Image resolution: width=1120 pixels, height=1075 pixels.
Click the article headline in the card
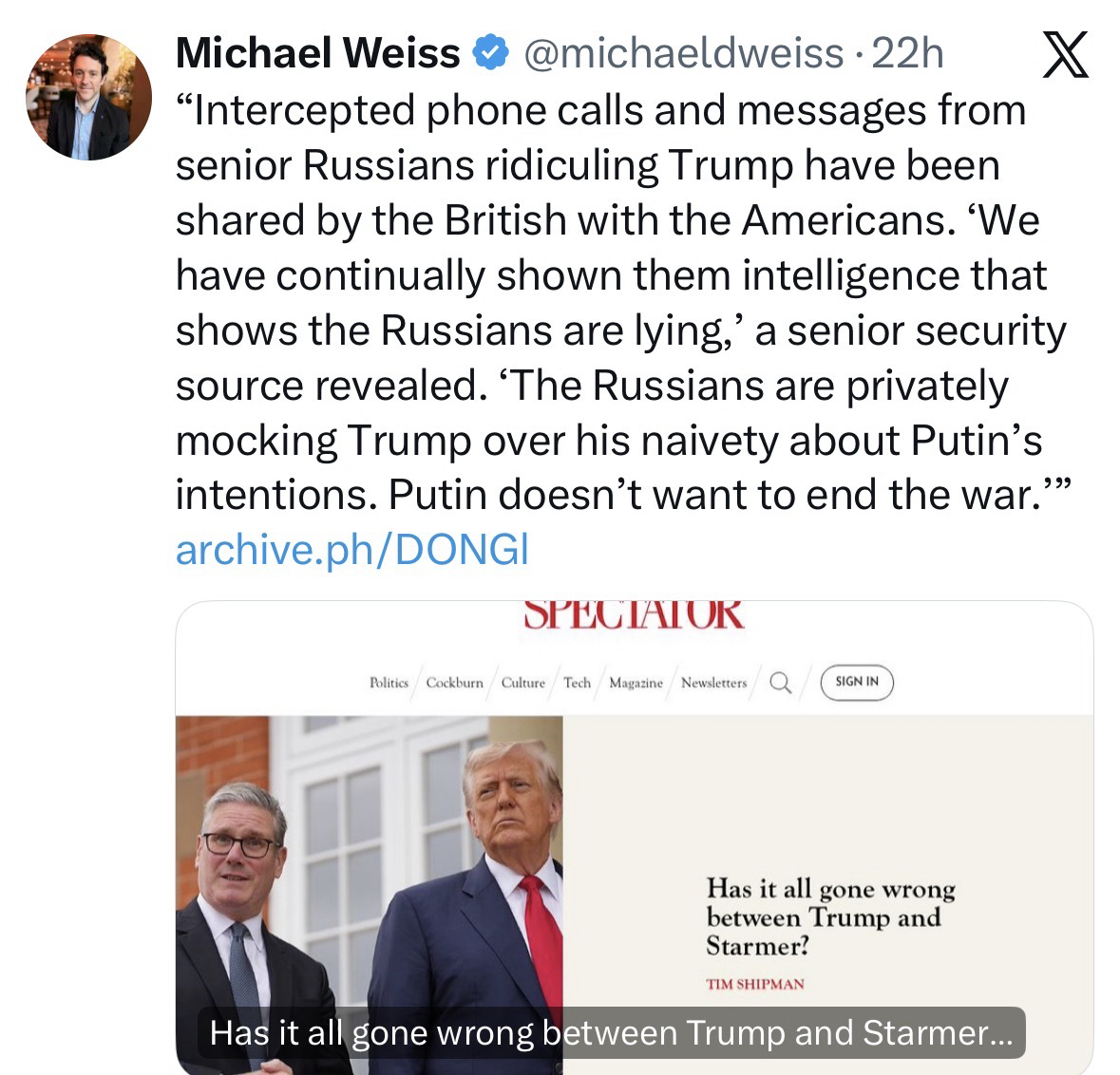[829, 916]
